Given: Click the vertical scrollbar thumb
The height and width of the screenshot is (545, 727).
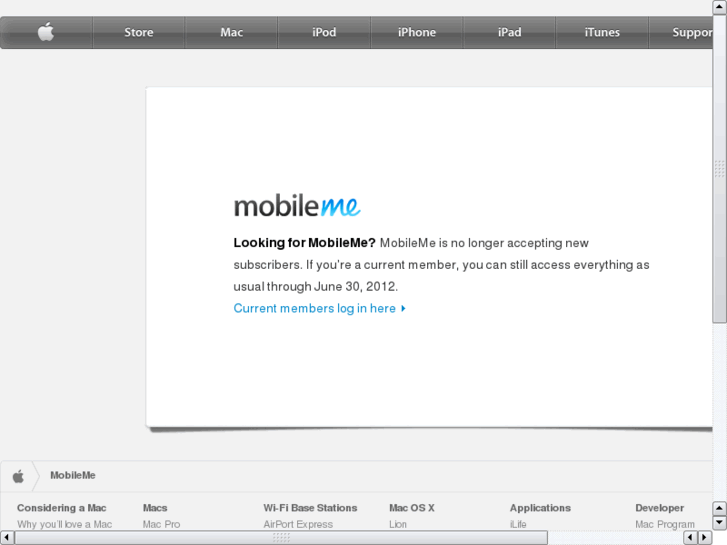Looking at the screenshot, I should click(x=720, y=168).
